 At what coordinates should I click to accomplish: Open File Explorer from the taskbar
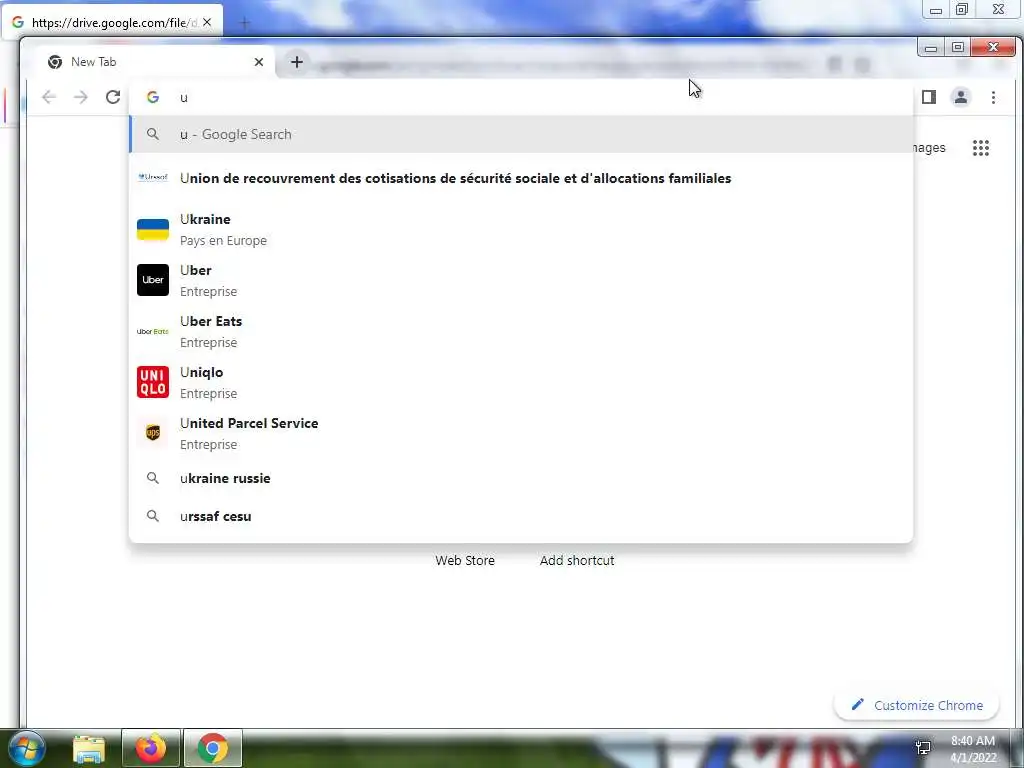[89, 748]
